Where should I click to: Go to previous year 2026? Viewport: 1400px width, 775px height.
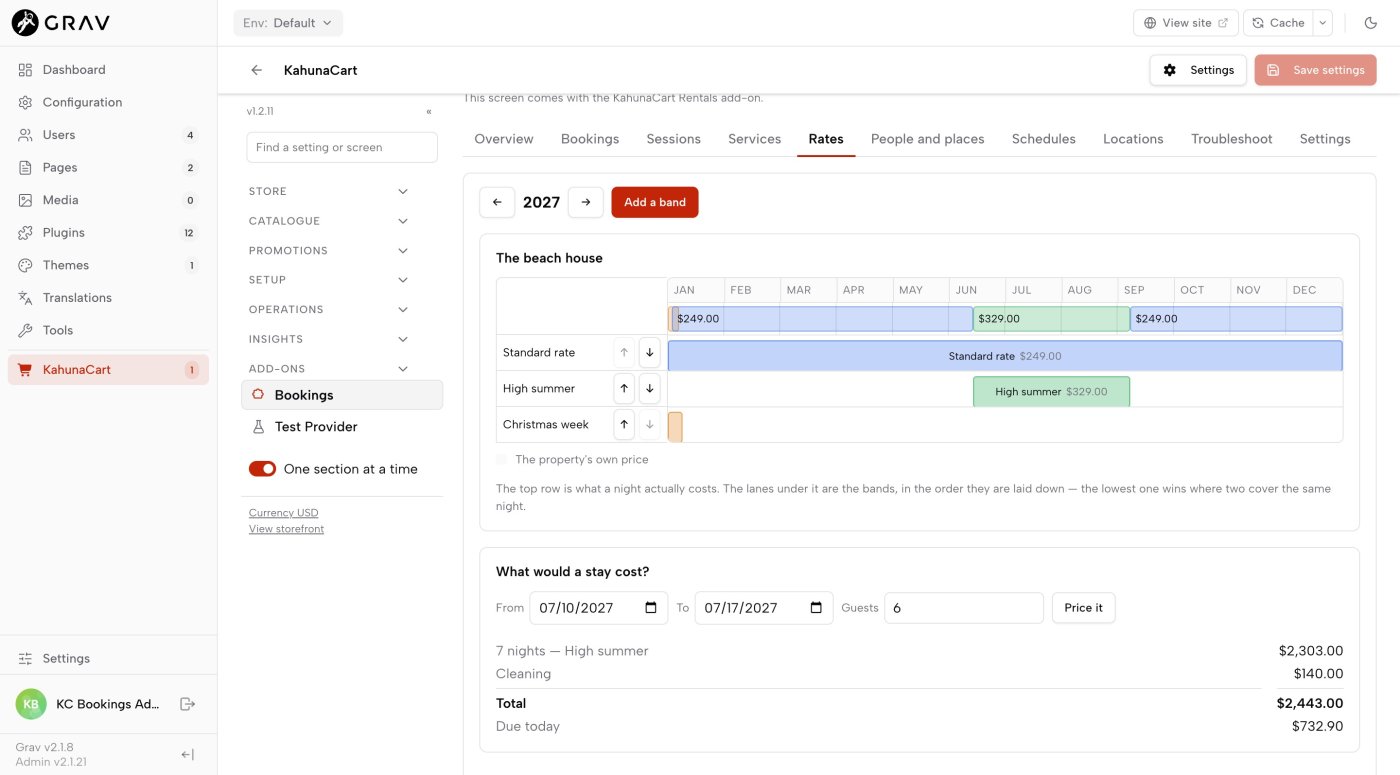coord(497,202)
